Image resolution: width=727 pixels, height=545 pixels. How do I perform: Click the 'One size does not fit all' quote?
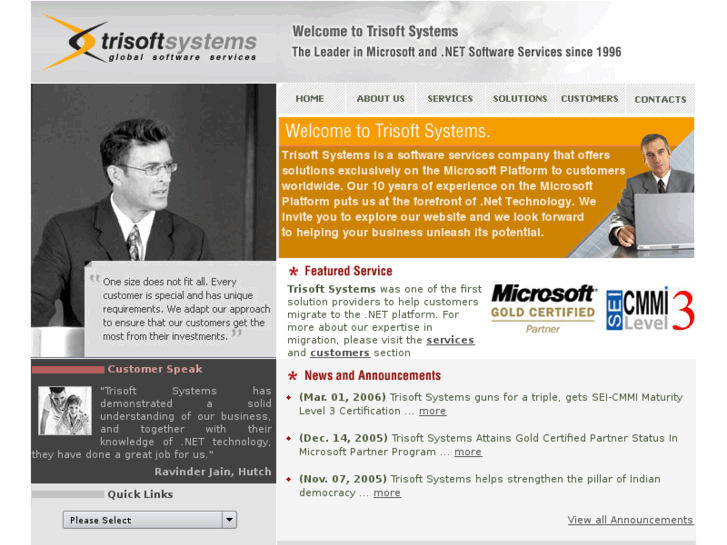pos(185,309)
